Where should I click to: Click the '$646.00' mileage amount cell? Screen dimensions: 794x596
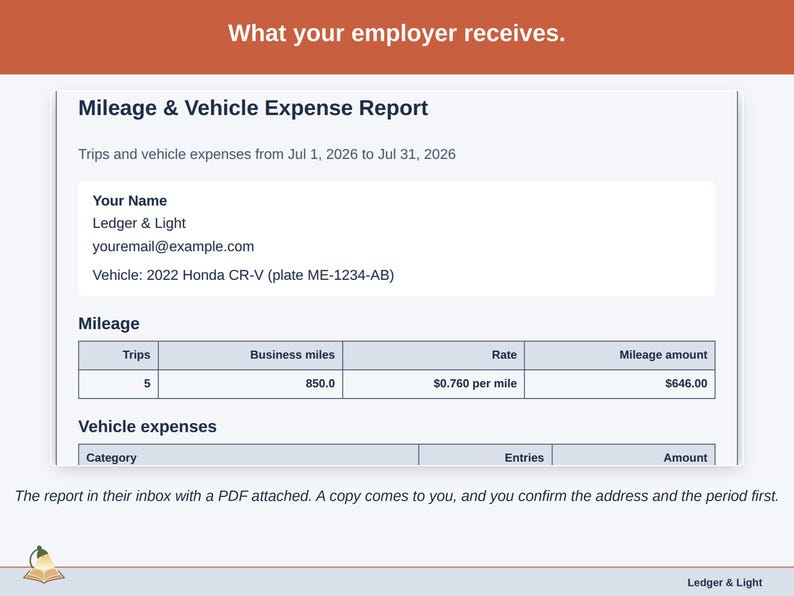(x=620, y=384)
